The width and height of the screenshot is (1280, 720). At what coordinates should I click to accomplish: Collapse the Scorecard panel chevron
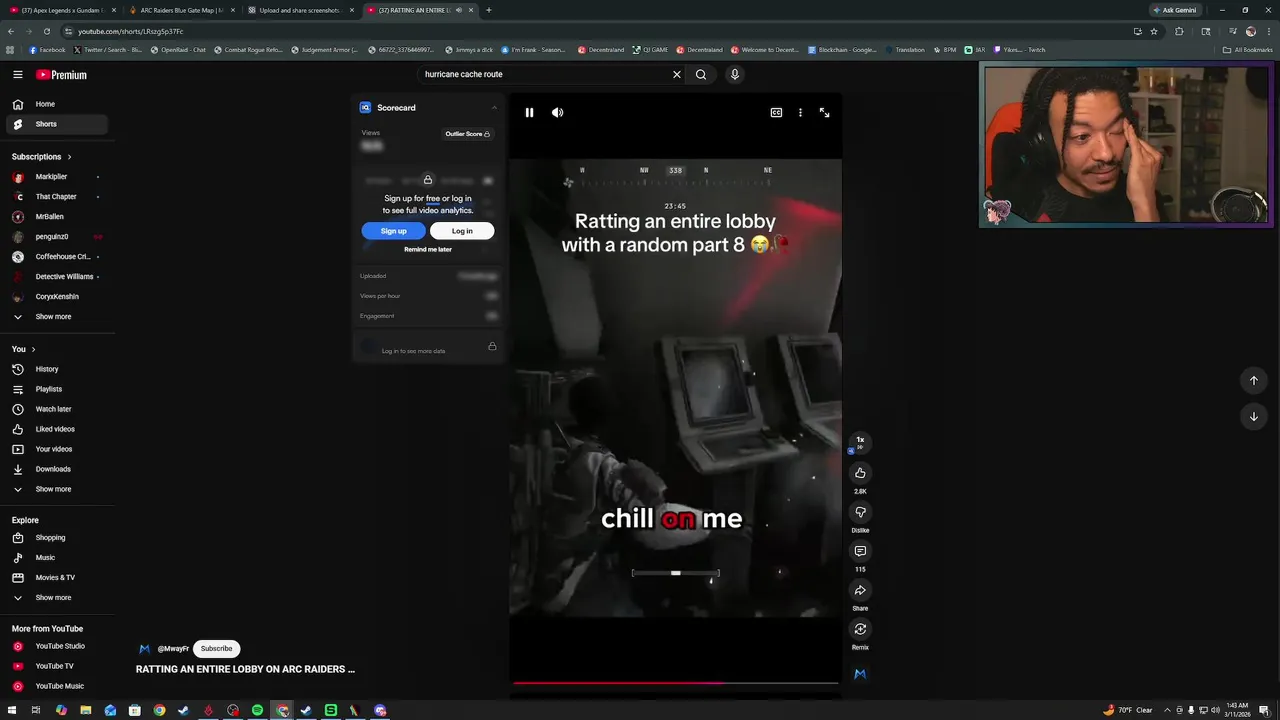[x=493, y=108]
